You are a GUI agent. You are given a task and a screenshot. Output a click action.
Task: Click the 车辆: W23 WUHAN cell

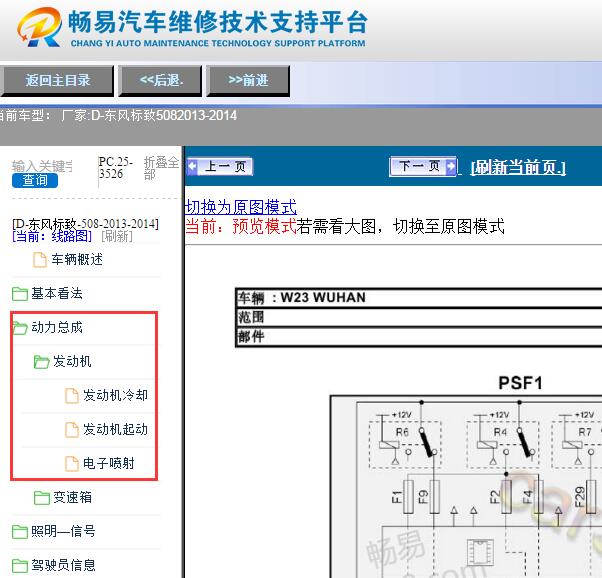(418, 298)
